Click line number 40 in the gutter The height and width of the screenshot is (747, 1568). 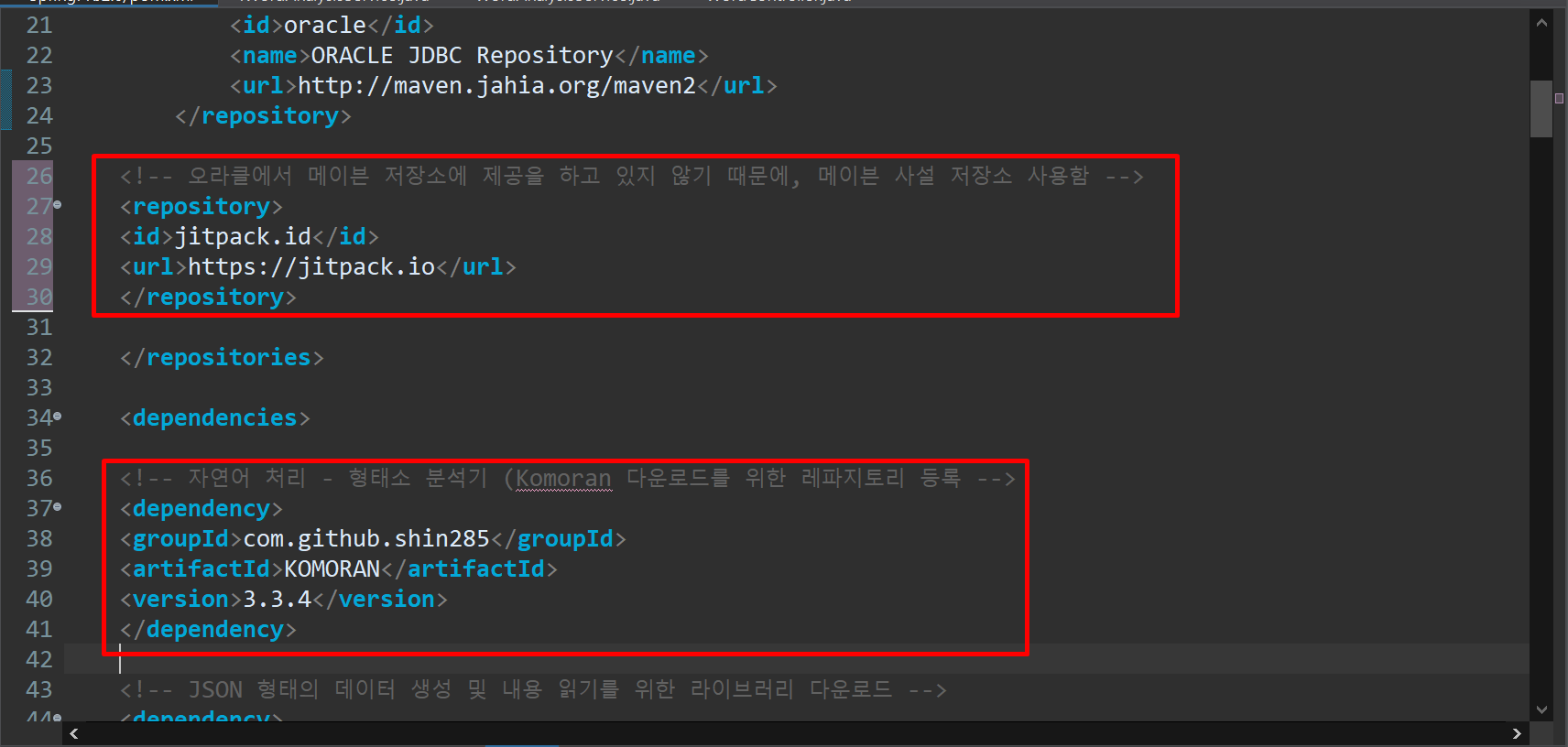click(39, 599)
